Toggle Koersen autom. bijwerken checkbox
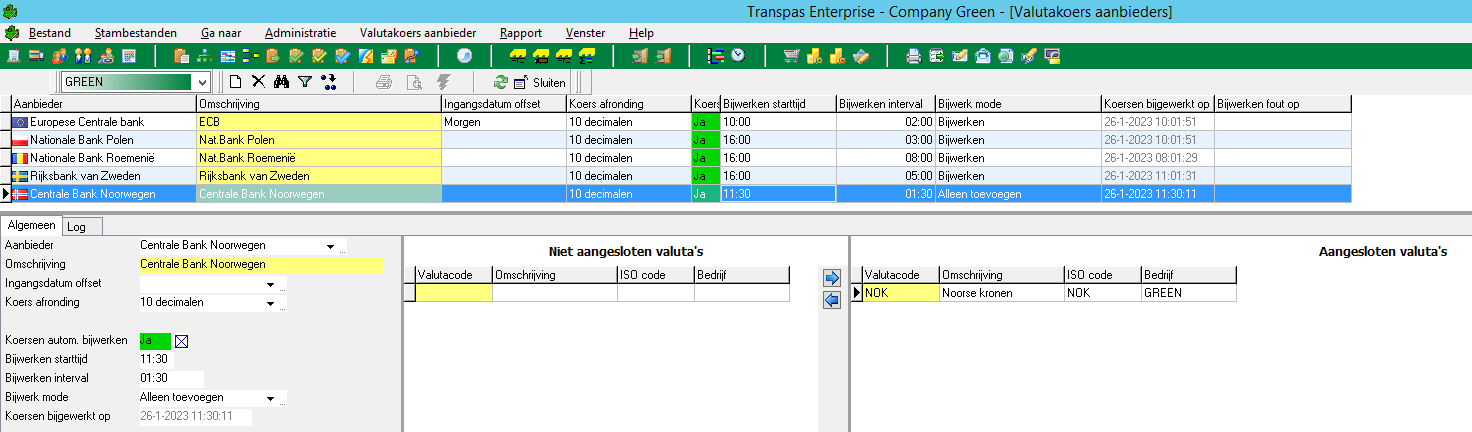The image size is (1472, 432). coord(182,341)
